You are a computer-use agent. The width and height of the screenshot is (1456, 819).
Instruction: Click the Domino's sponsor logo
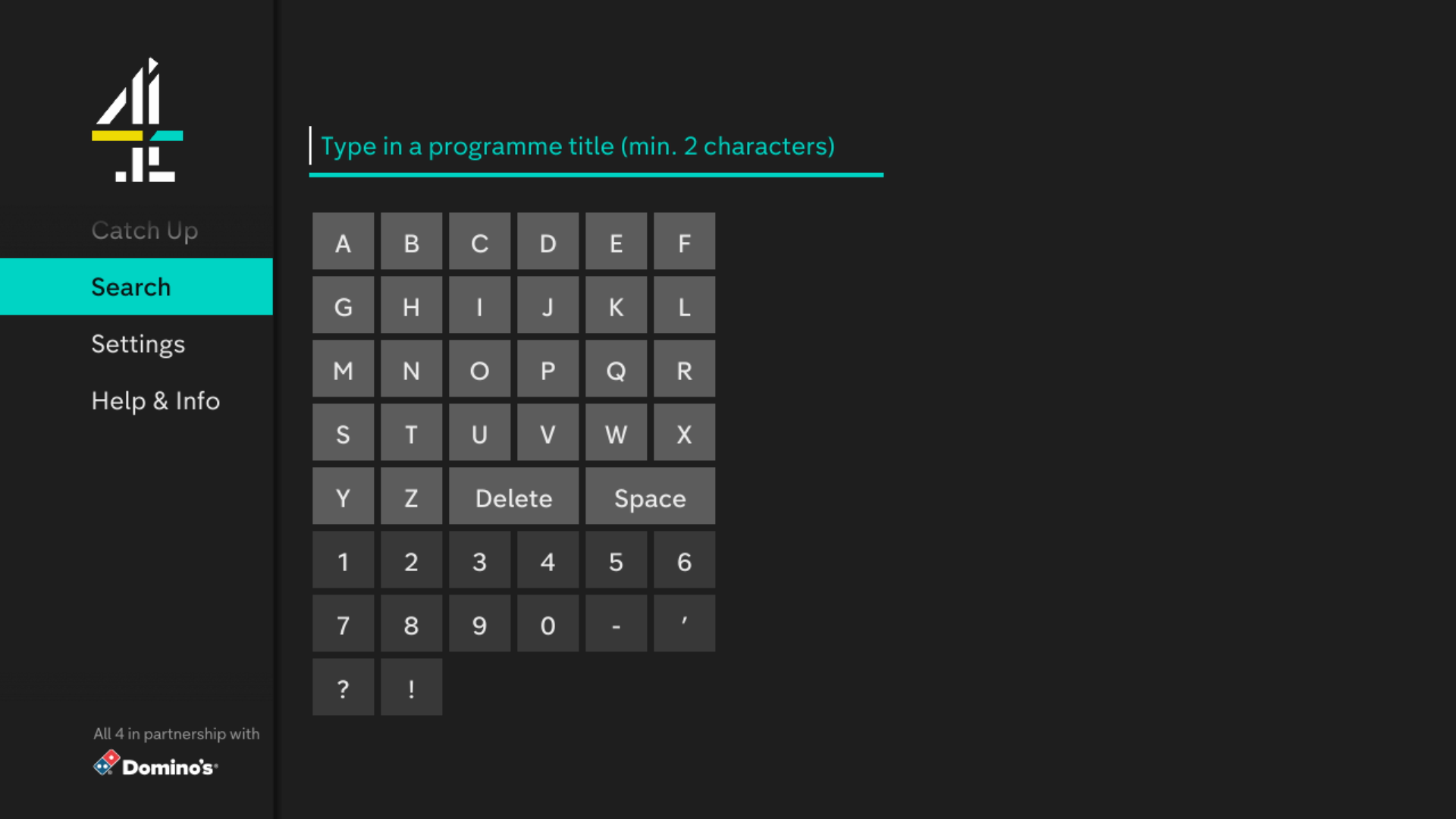[155, 764]
